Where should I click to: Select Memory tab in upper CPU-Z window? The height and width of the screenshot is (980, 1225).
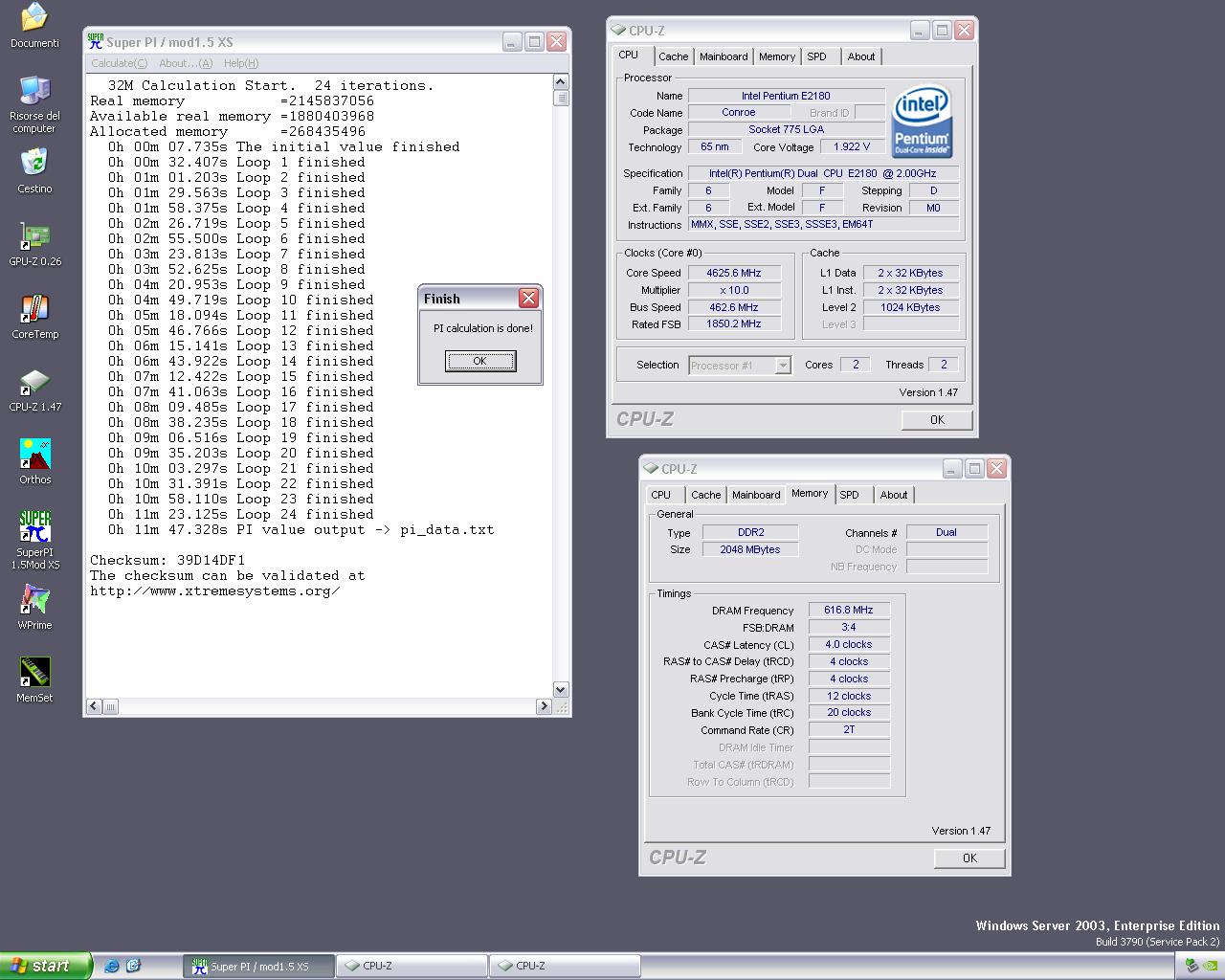click(x=777, y=56)
